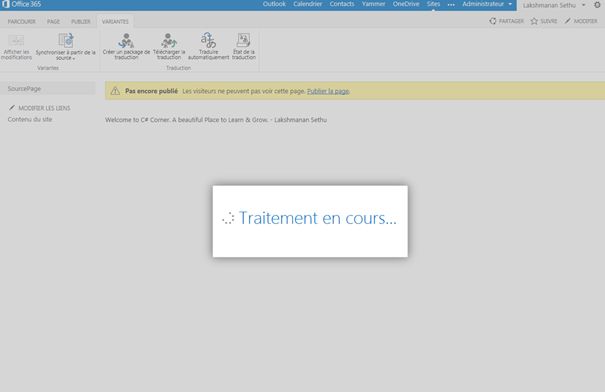Click the Publier la page link
This screenshot has width=605, height=392.
click(328, 91)
